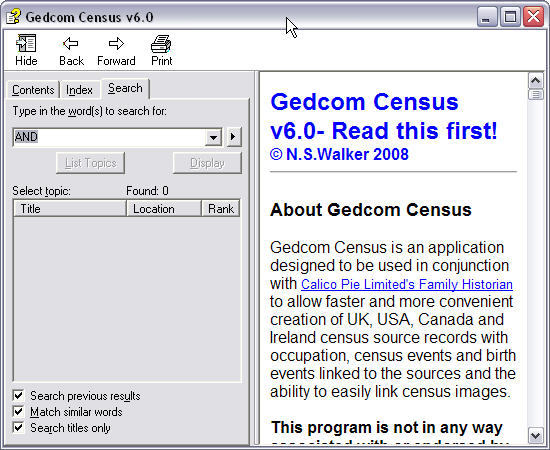The image size is (550, 450).
Task: Click the search words input field
Action: (x=109, y=137)
